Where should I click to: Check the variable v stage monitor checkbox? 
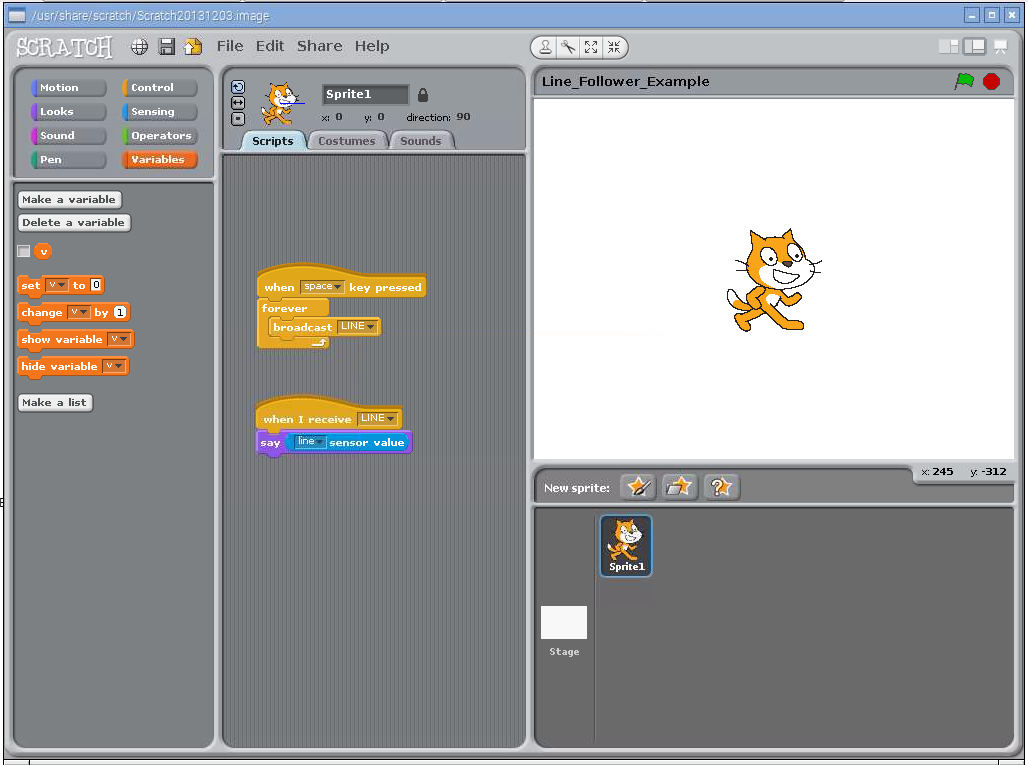coord(24,251)
